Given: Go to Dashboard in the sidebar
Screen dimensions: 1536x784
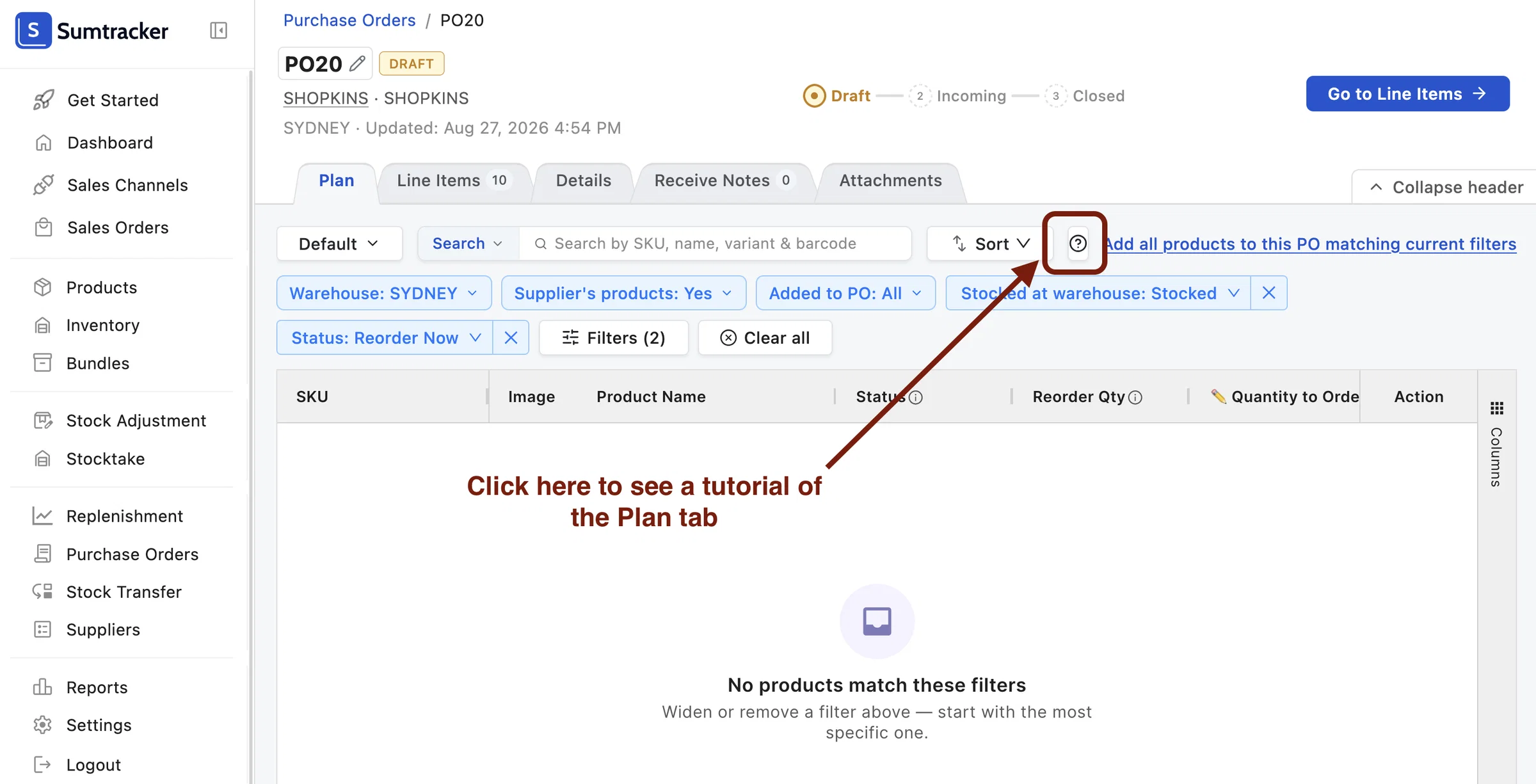Looking at the screenshot, I should (x=110, y=143).
